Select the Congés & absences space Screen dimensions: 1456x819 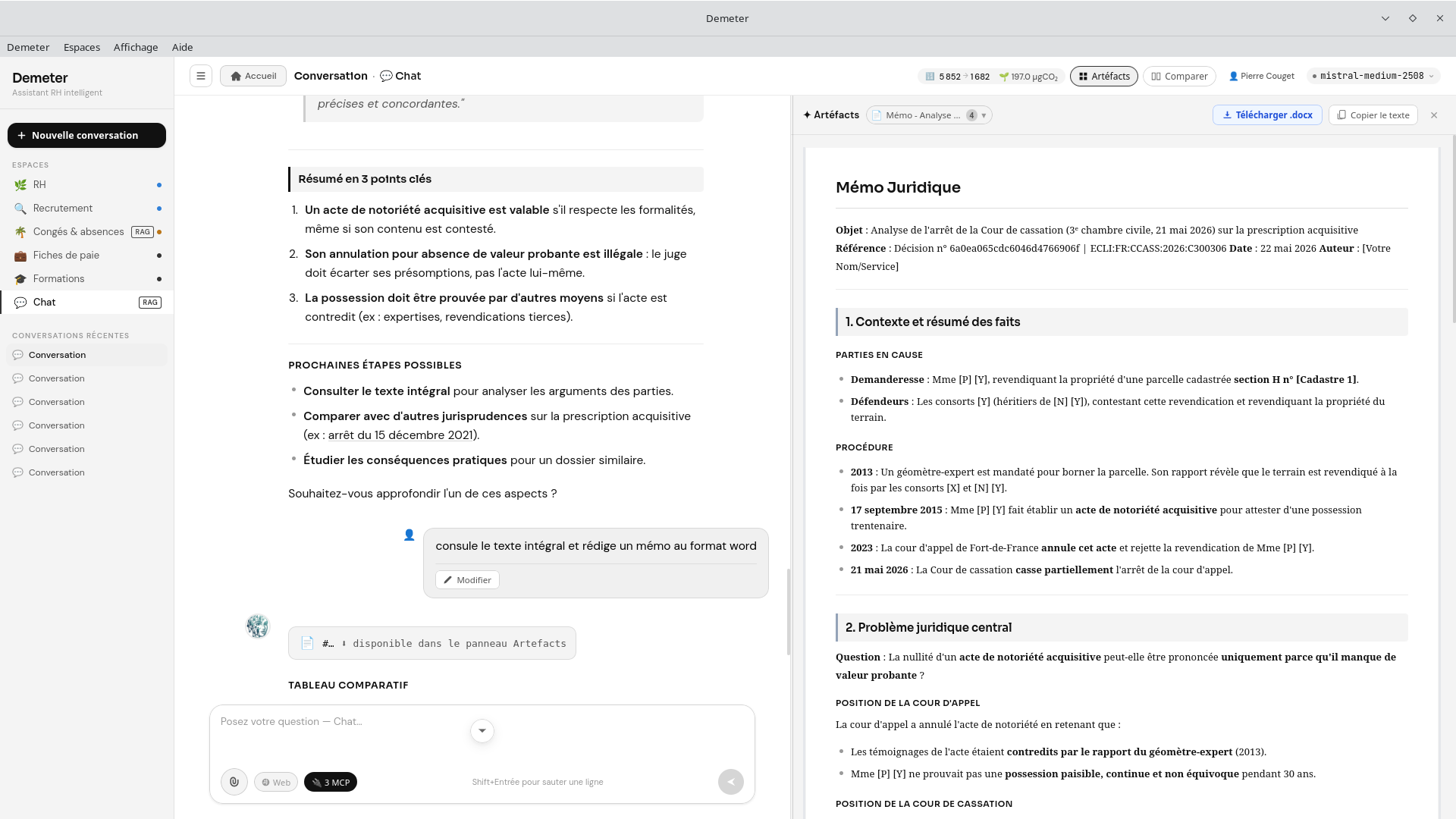86,232
